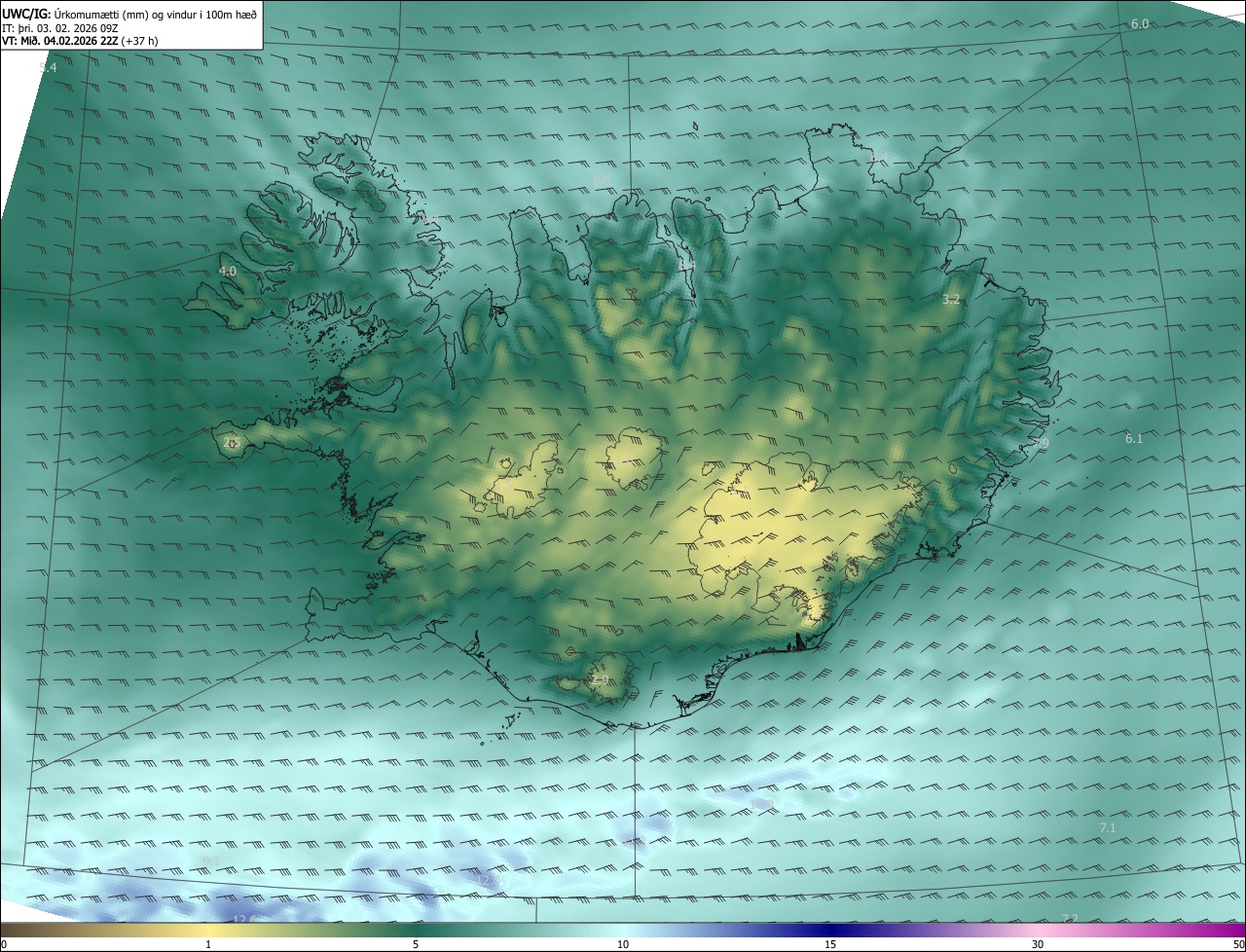Click the '10' tick on the color scale
1246x952 pixels.
point(623,944)
